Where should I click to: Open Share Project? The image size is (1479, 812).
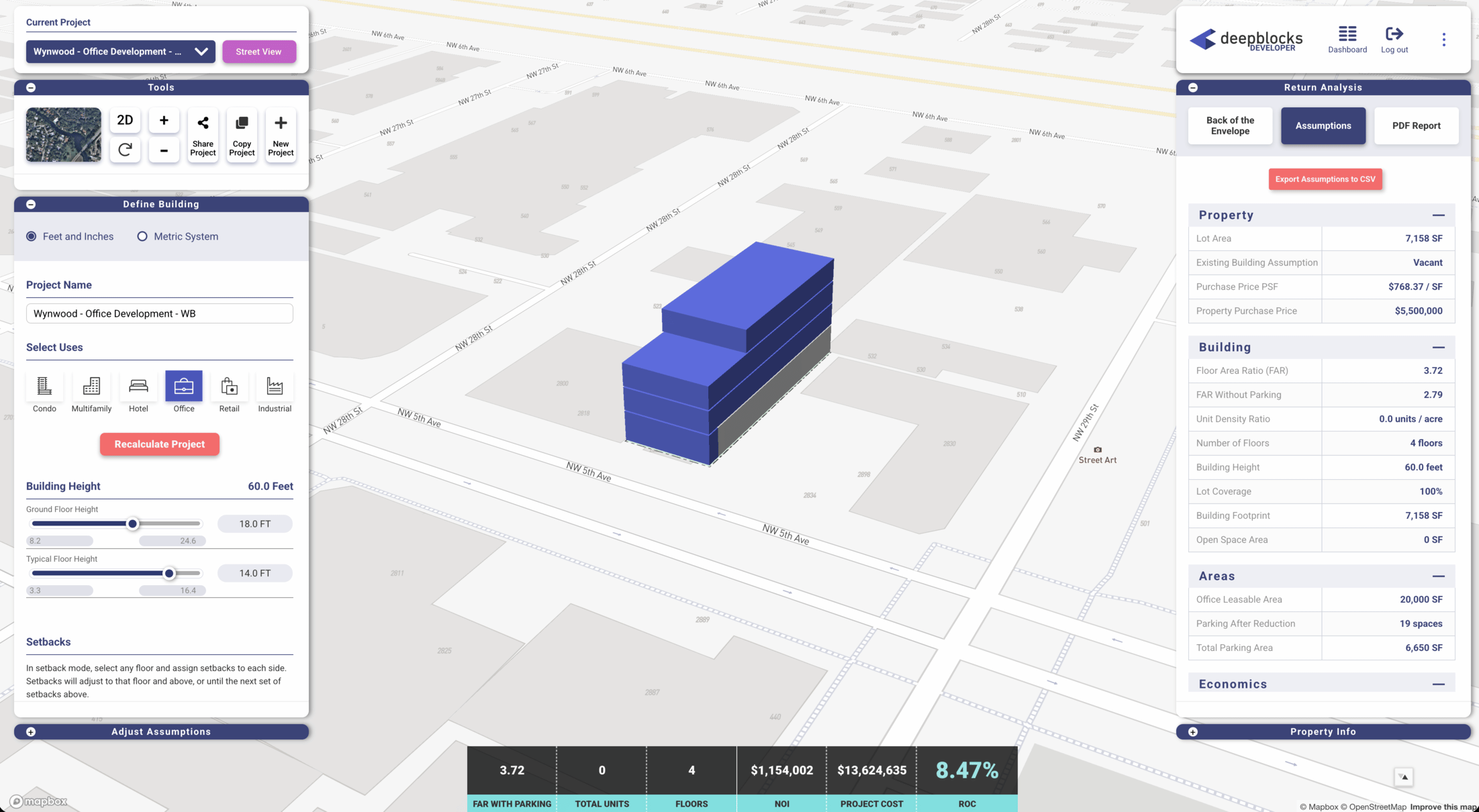(x=203, y=136)
